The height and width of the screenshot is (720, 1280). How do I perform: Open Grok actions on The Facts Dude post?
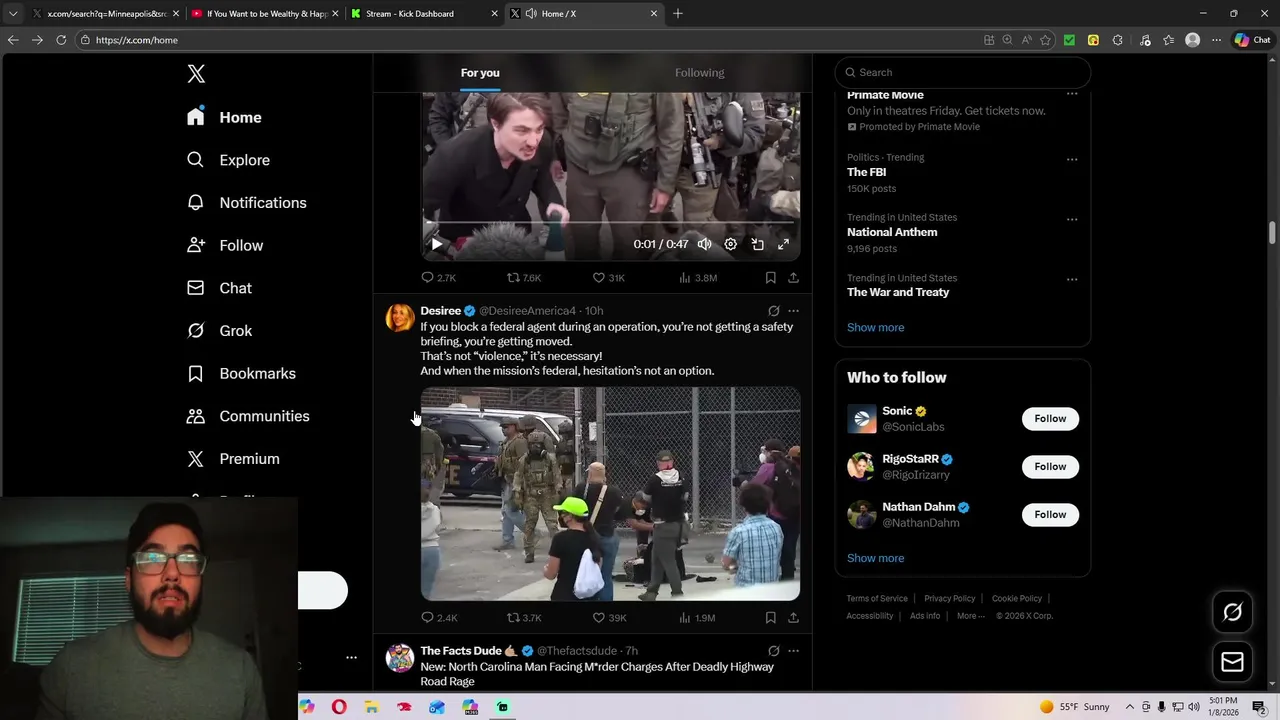pos(774,651)
